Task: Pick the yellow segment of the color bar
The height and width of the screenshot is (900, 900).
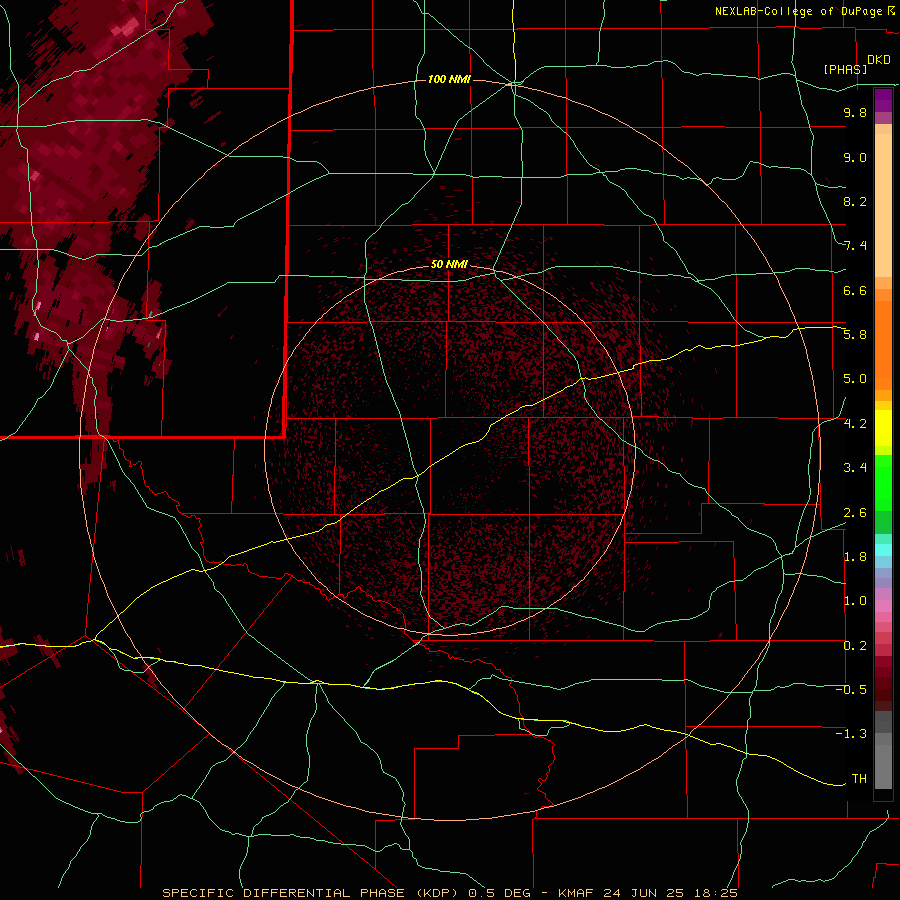Action: (x=883, y=428)
